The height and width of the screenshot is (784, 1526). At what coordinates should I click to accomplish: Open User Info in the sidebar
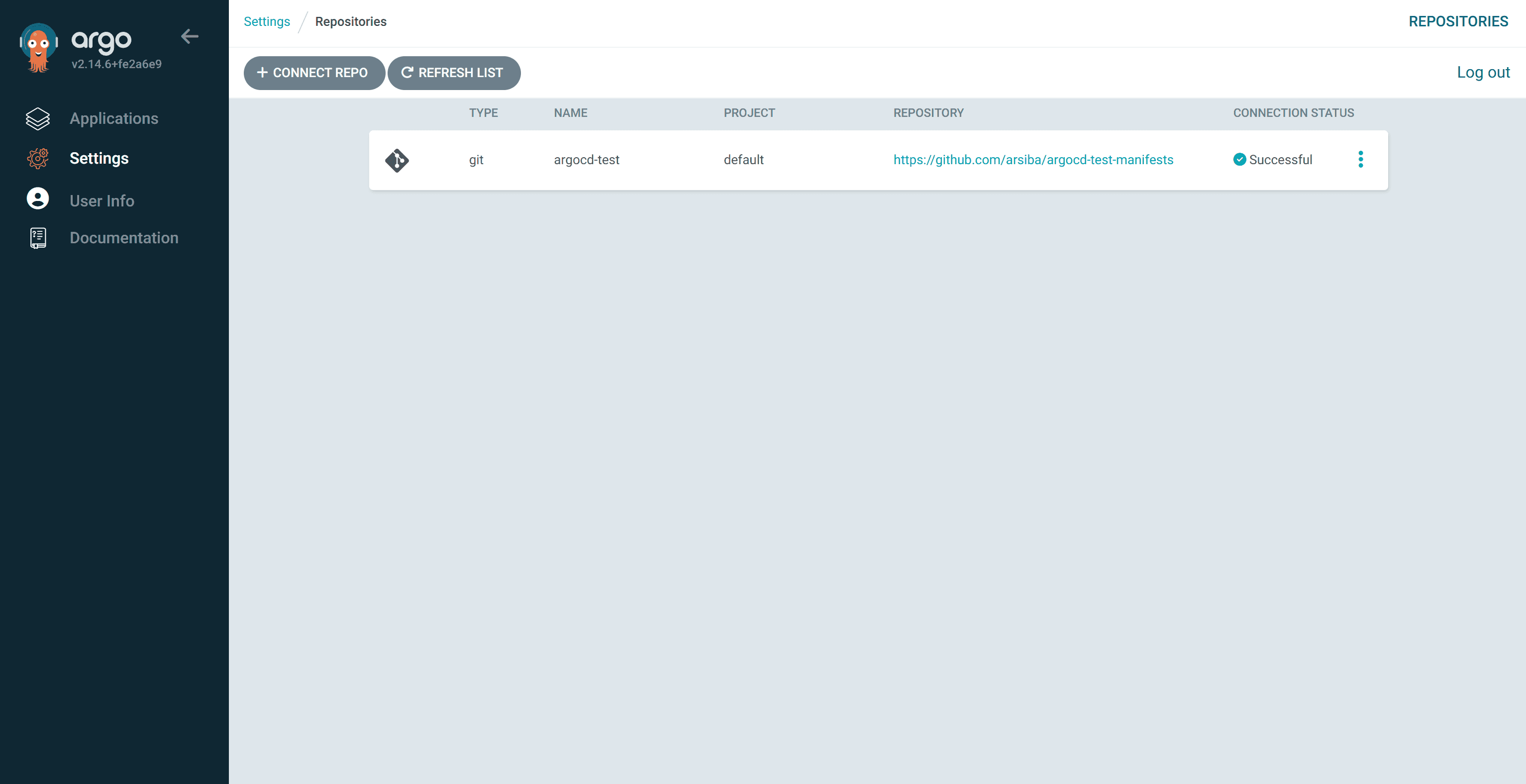pos(102,201)
